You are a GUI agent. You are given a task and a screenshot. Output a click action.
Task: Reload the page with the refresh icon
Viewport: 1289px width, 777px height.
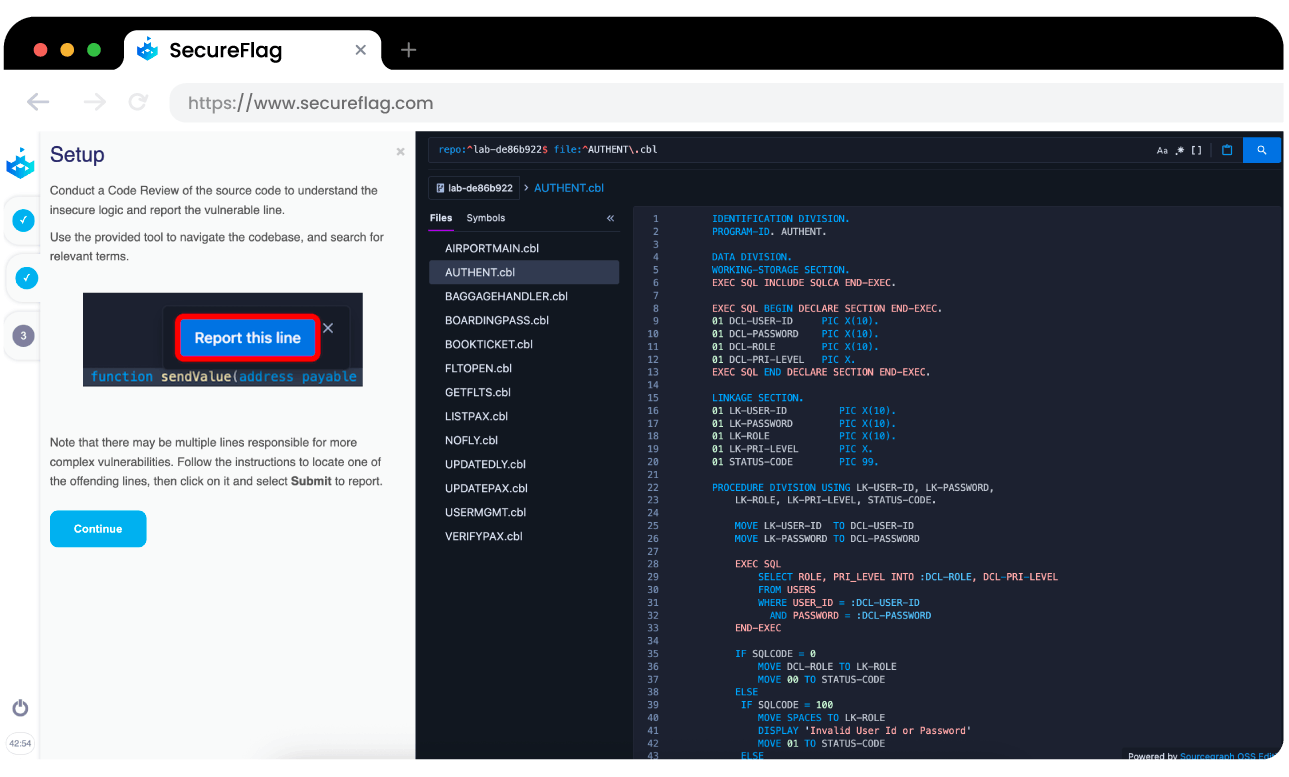pyautogui.click(x=138, y=101)
